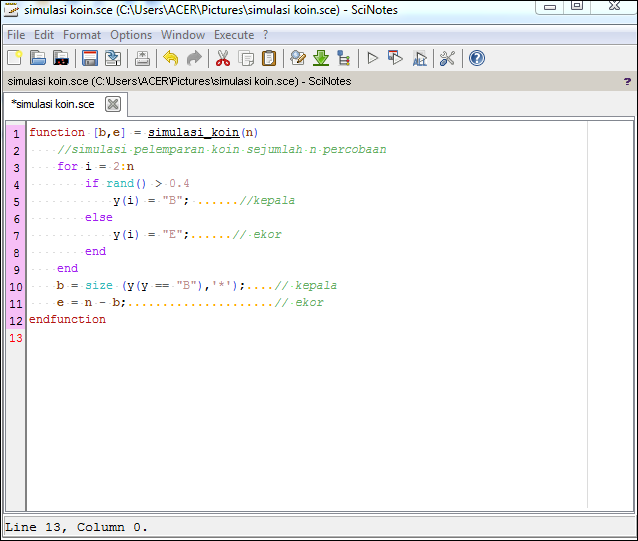Image resolution: width=638 pixels, height=541 pixels.
Task: Minimize the SciNotes window
Action: click(549, 7)
